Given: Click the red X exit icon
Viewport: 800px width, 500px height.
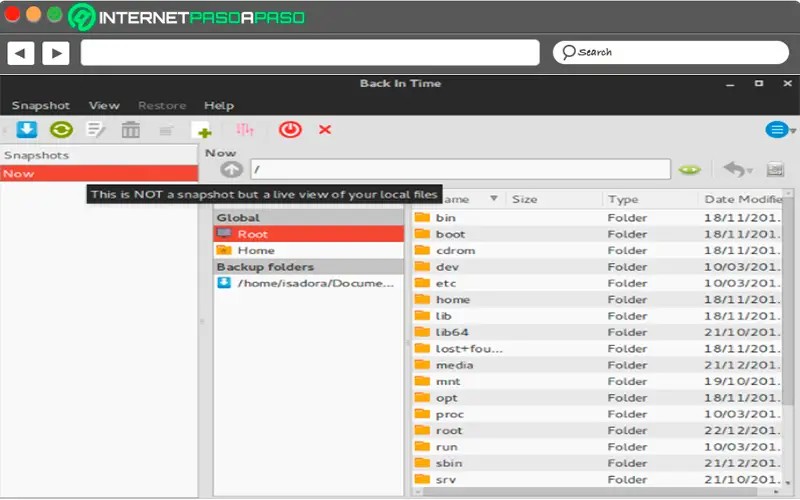Looking at the screenshot, I should (x=325, y=130).
